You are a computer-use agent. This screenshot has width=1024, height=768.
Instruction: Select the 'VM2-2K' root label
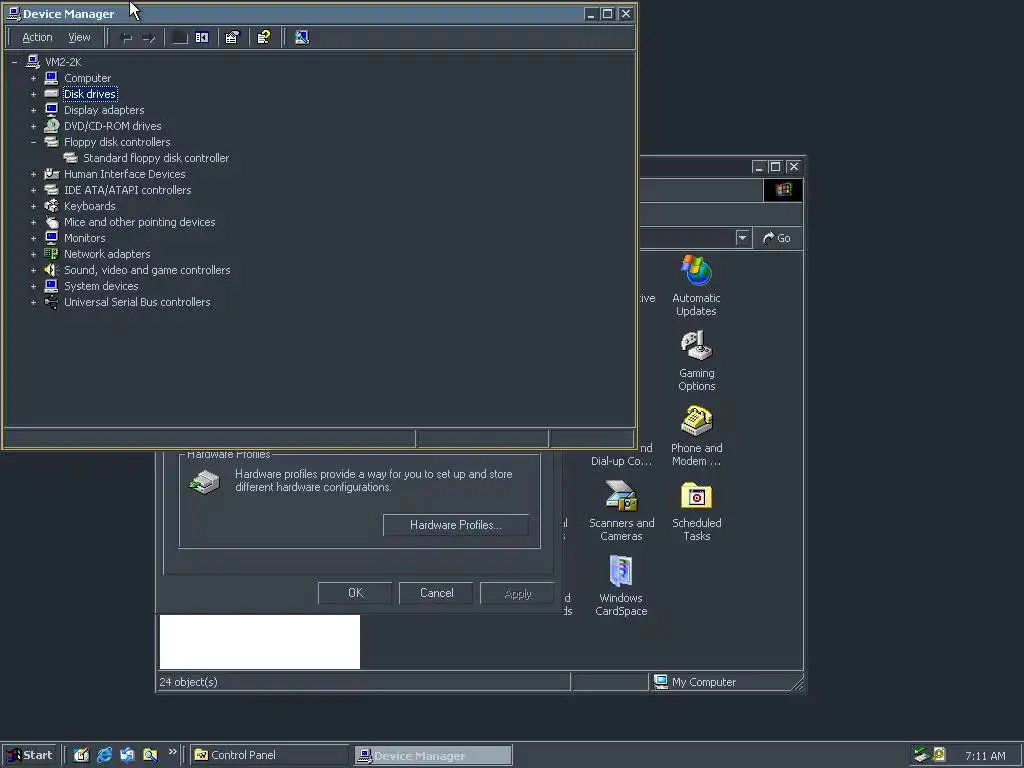coord(63,62)
